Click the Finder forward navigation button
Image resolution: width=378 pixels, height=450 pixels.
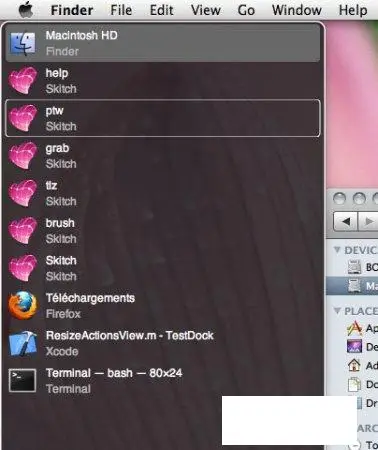click(368, 221)
